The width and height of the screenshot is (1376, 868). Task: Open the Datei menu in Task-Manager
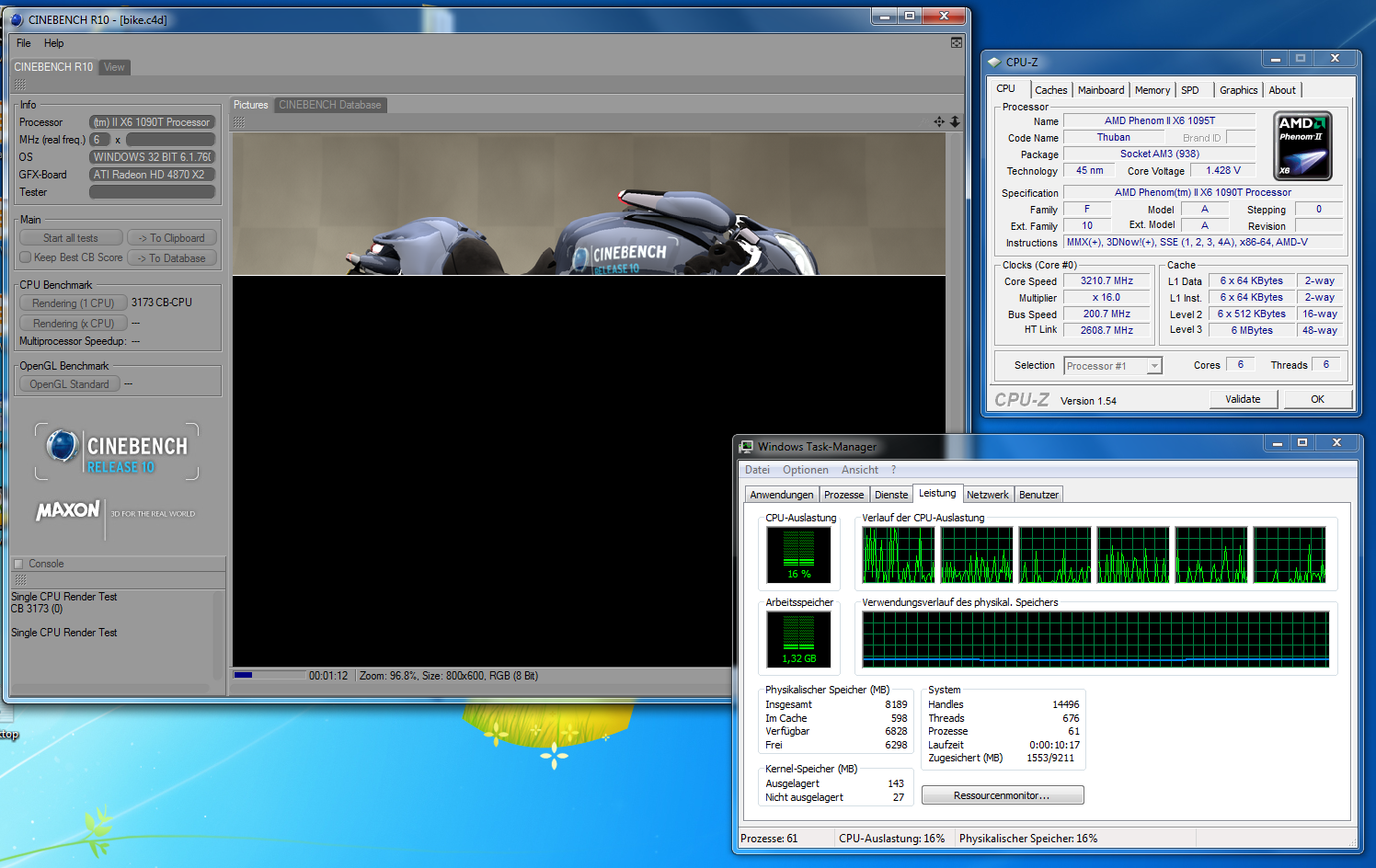click(x=757, y=470)
